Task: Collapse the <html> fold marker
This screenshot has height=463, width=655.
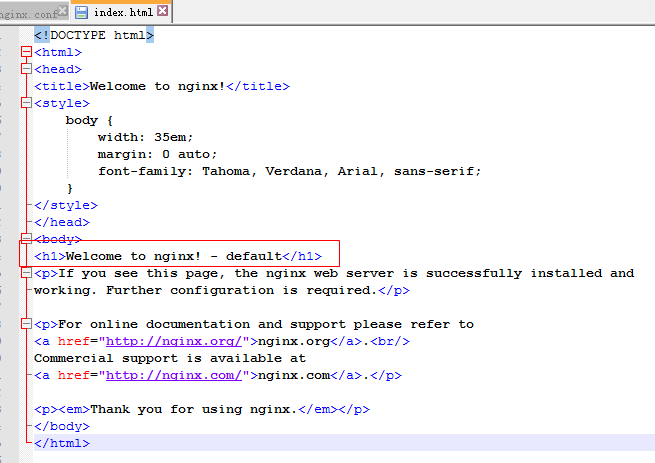Action: pos(26,52)
